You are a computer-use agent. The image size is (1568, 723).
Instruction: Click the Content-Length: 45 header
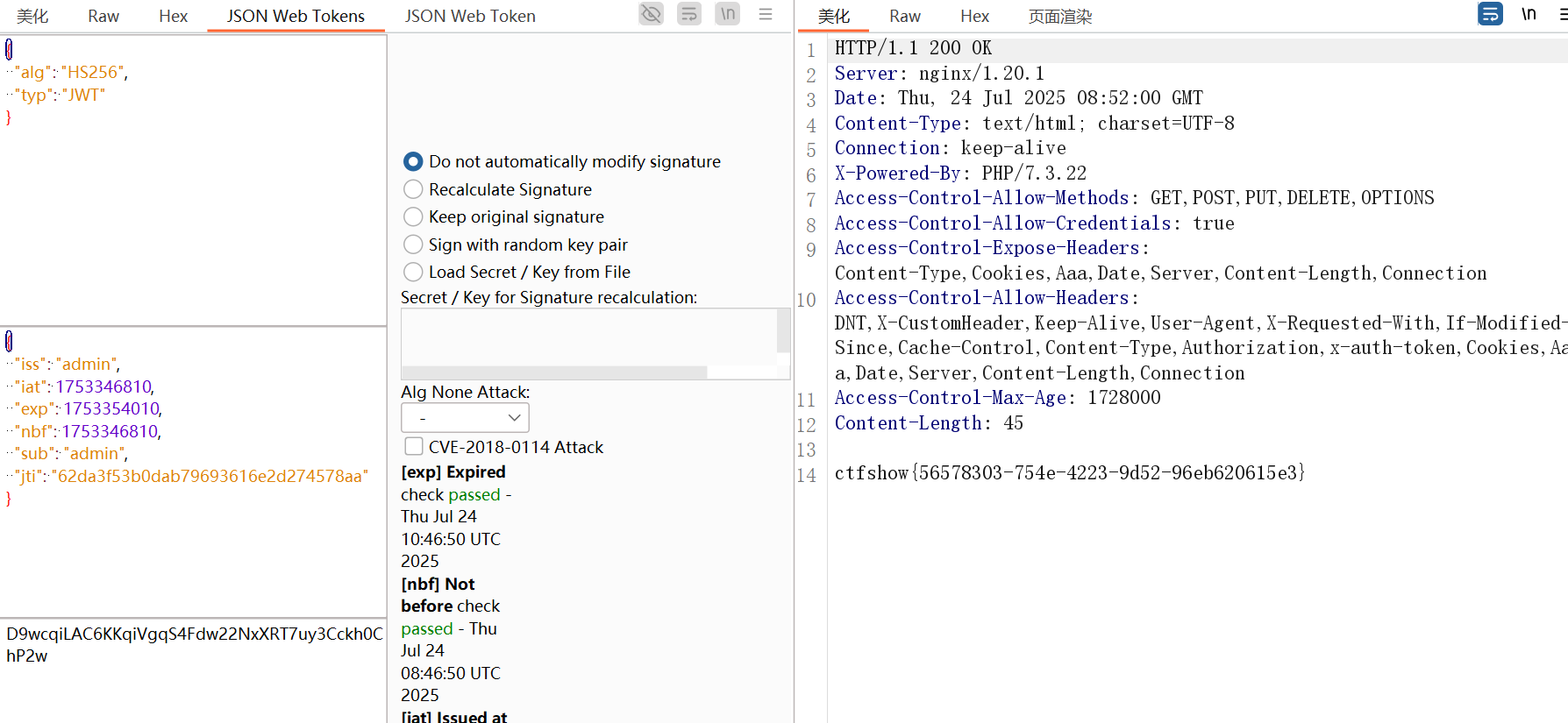click(x=929, y=423)
